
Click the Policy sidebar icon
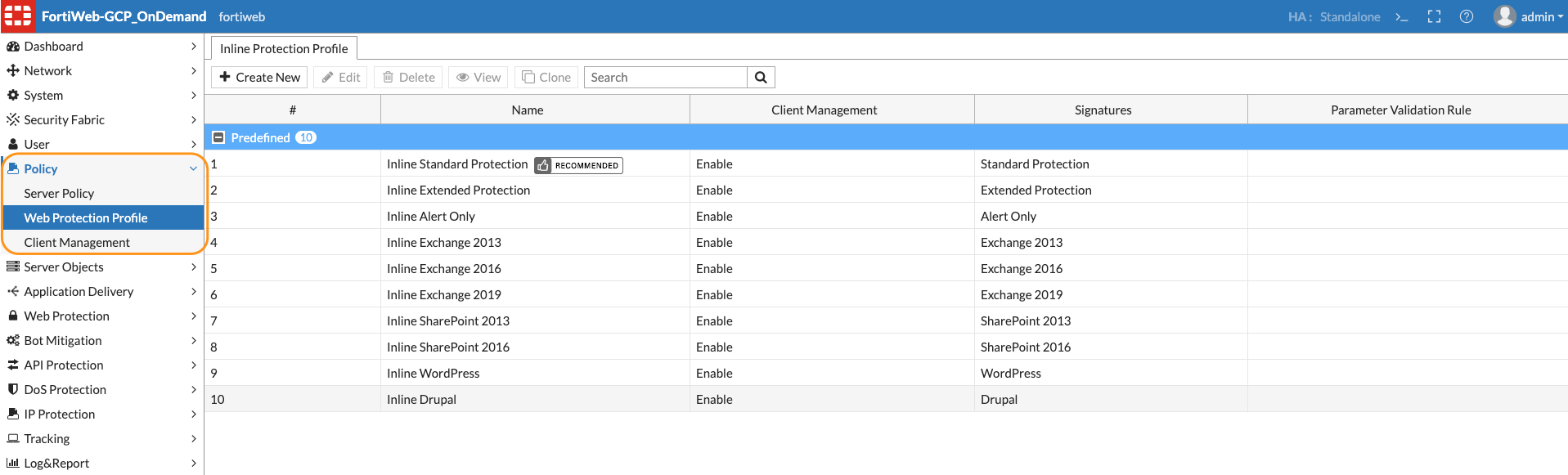[x=13, y=169]
